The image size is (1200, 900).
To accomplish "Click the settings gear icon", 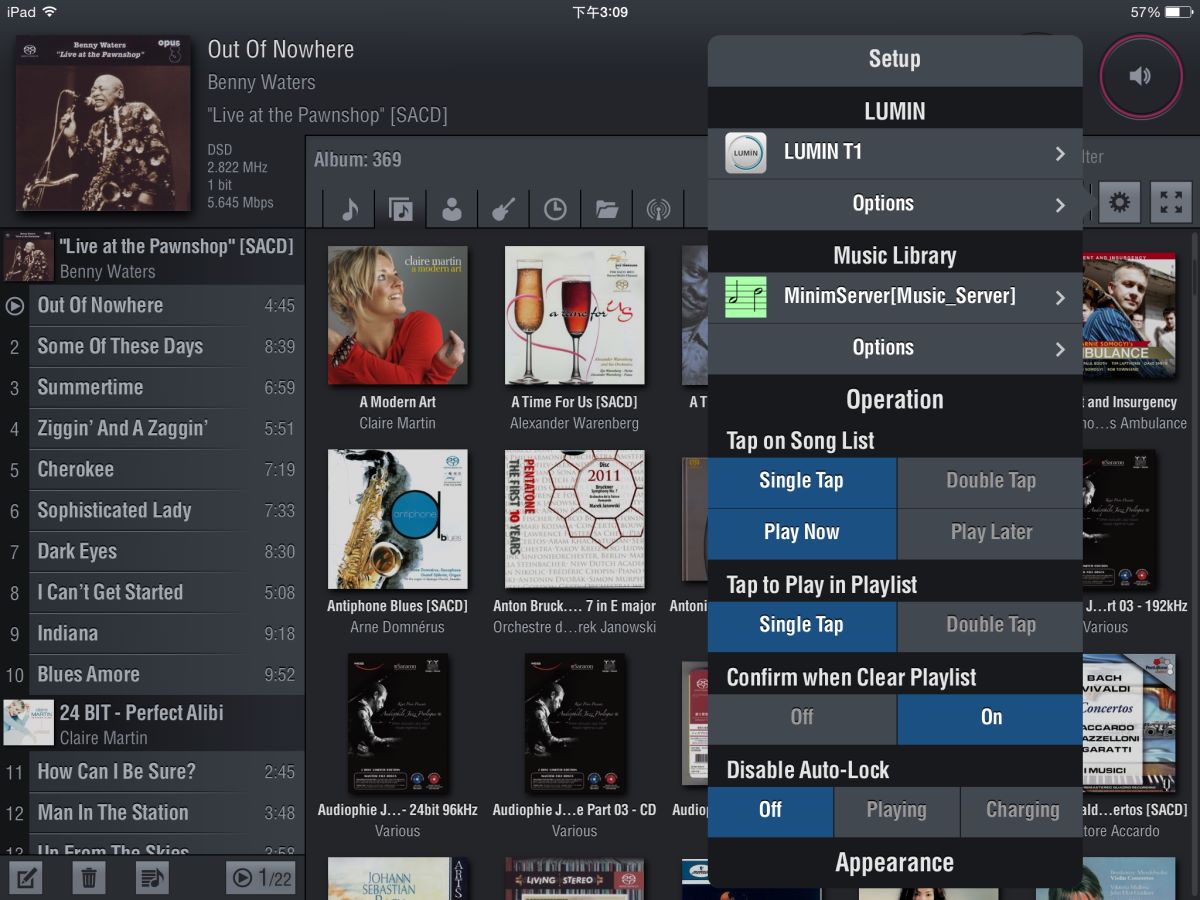I will point(1120,202).
